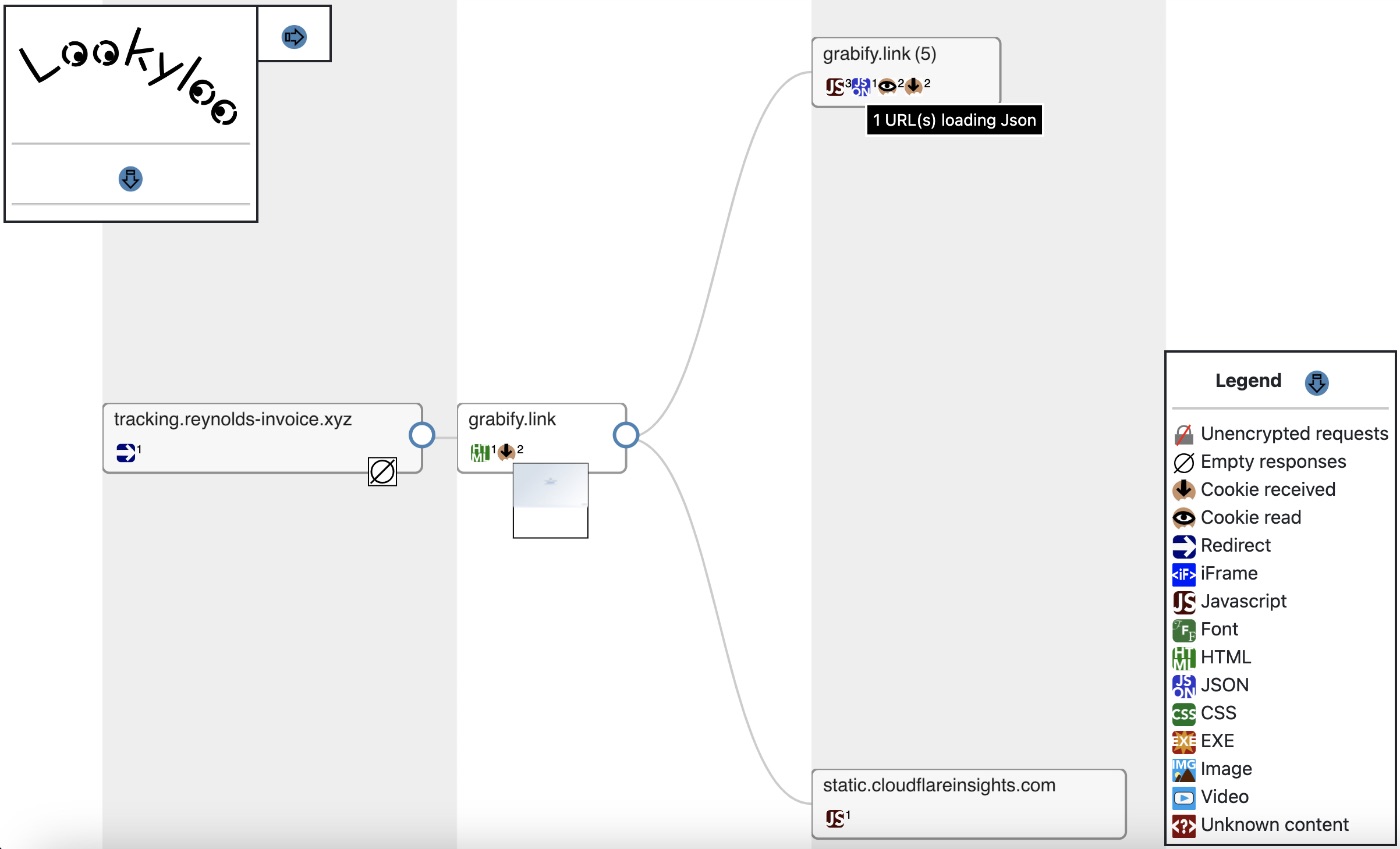Click cookie received icon on grabify.link node

(506, 452)
